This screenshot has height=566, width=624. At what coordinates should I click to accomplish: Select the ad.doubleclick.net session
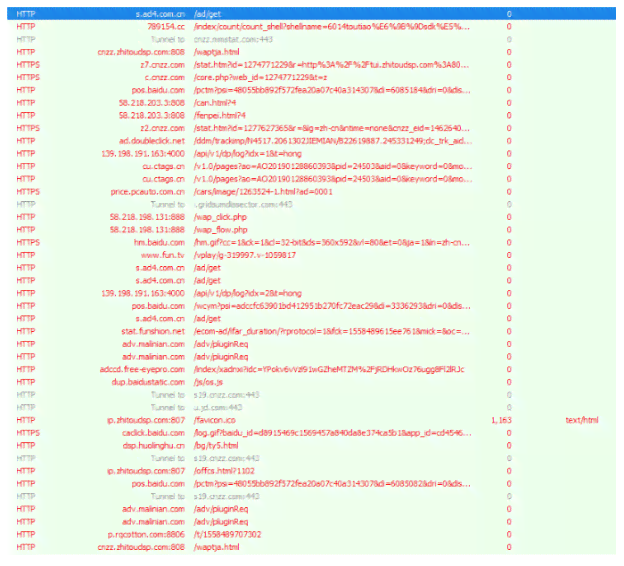(311, 141)
